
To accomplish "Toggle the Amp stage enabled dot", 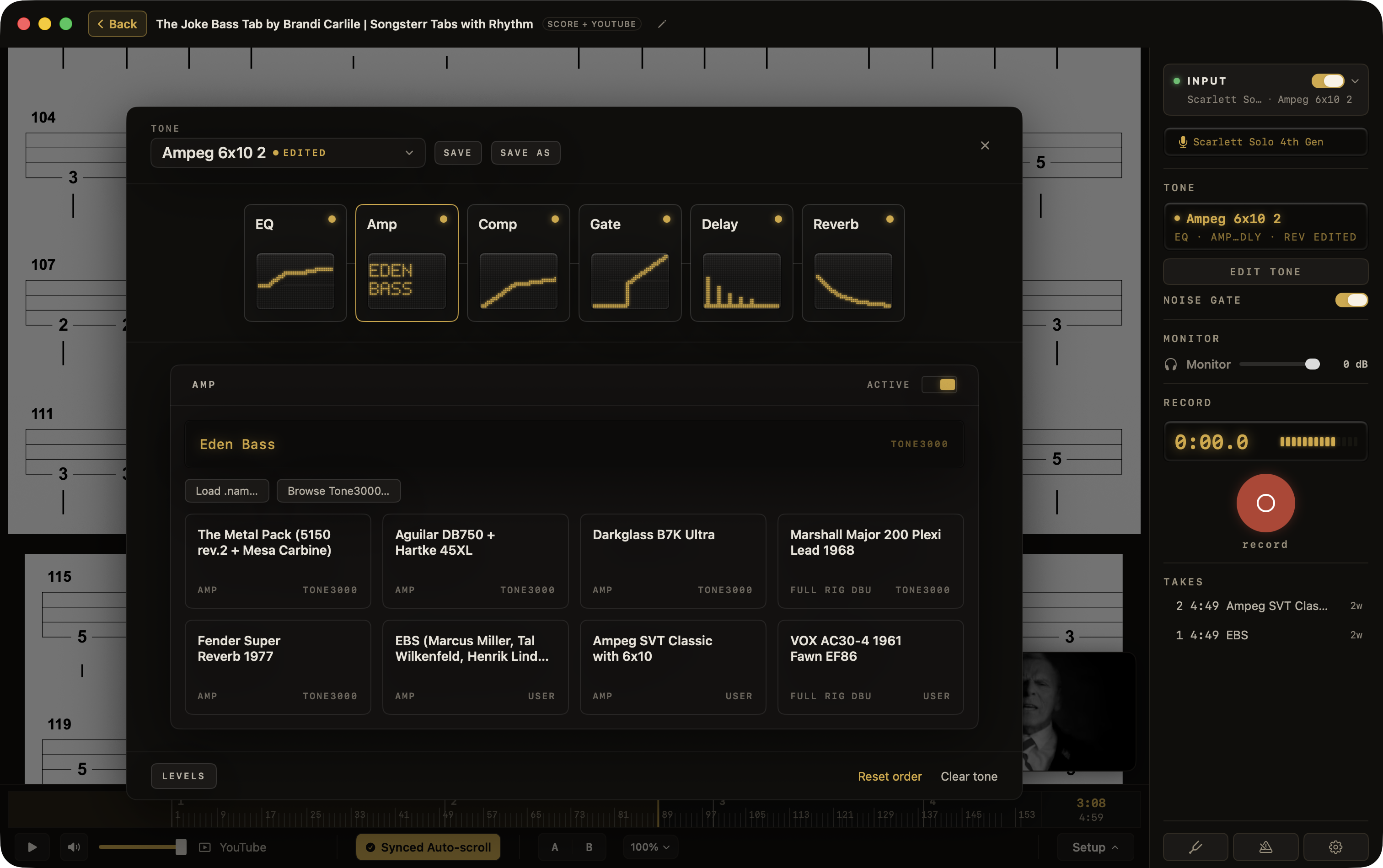I will click(443, 219).
